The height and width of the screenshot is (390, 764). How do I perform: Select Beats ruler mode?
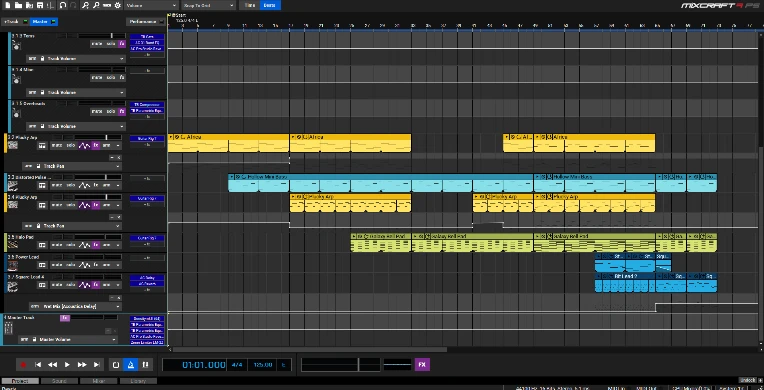tap(269, 5)
